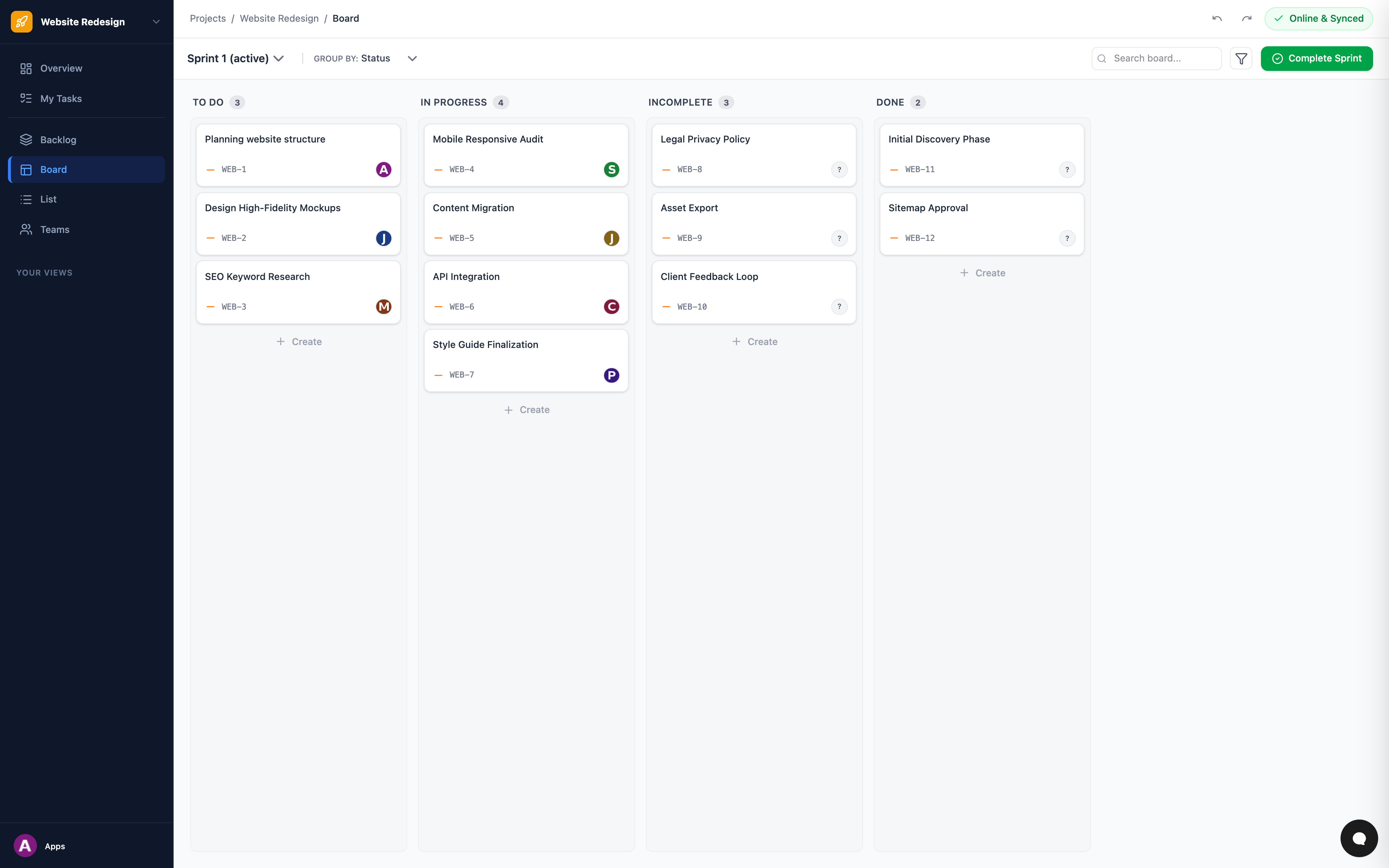Select the Overview icon in the sidebar
This screenshot has height=868, width=1389.
click(25, 68)
